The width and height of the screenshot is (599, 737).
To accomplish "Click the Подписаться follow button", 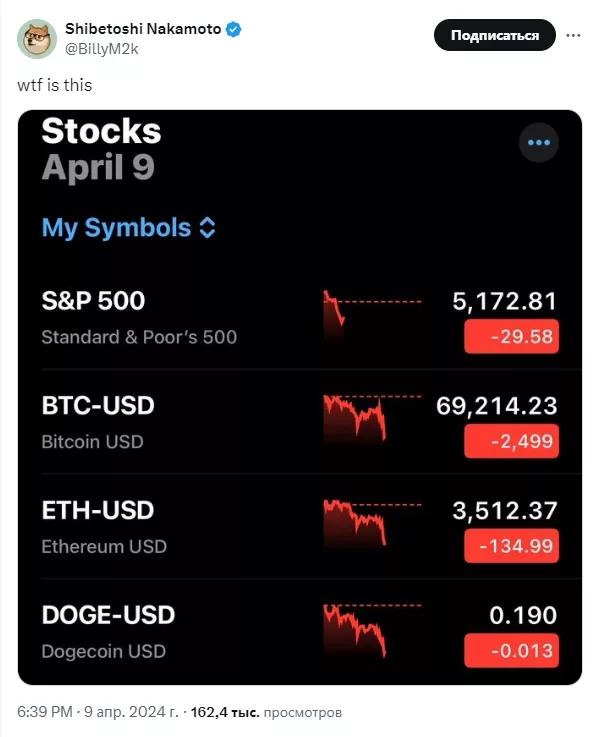I will 495,35.
